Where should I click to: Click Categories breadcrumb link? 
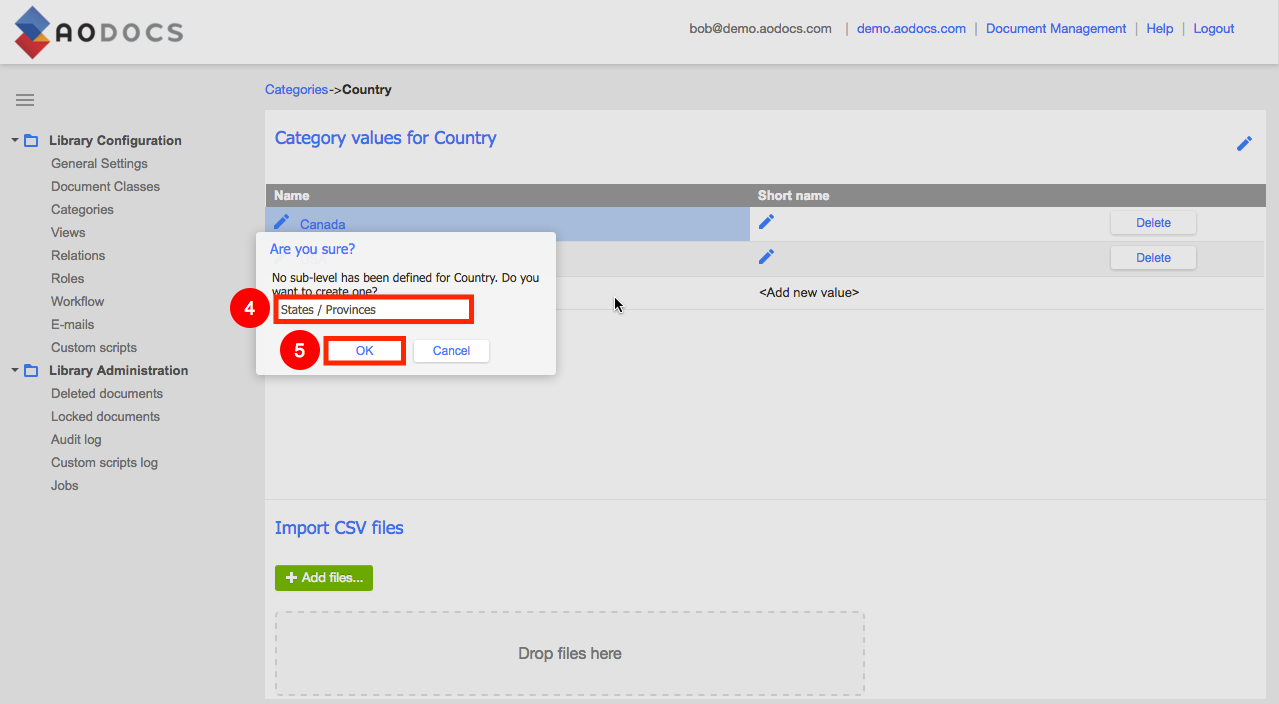(296, 90)
